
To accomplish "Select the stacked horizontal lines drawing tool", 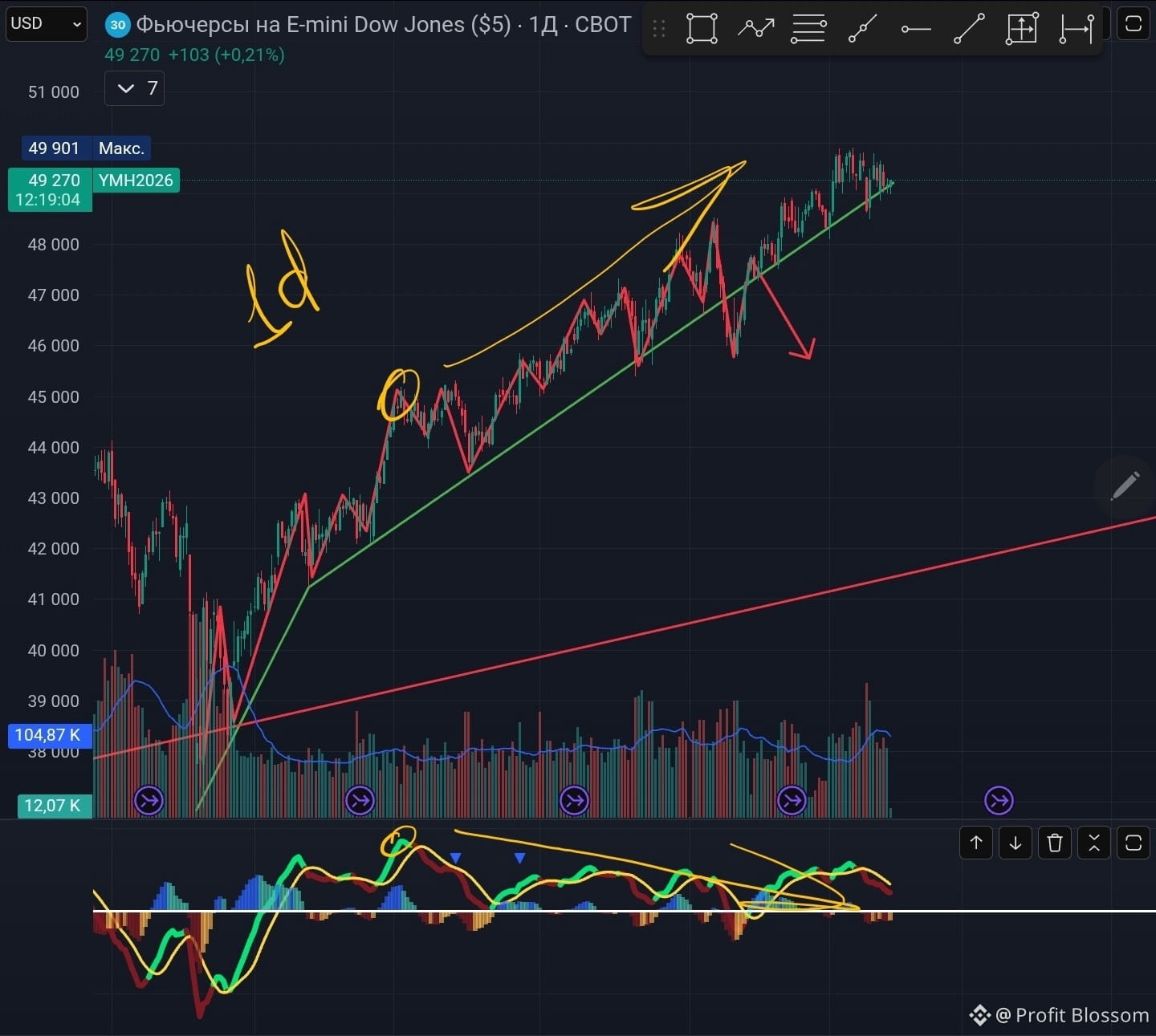I will [808, 29].
